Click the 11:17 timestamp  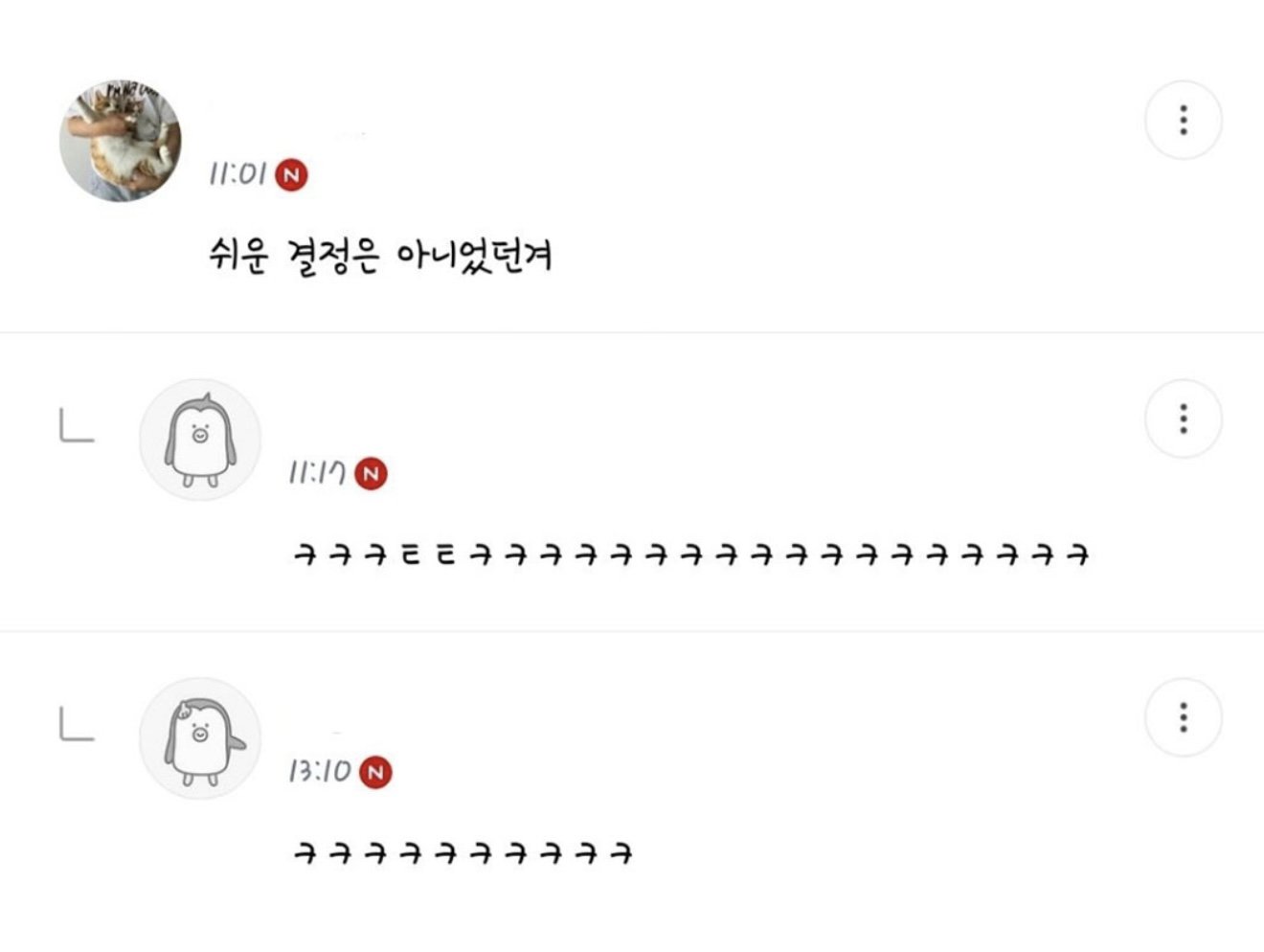317,473
